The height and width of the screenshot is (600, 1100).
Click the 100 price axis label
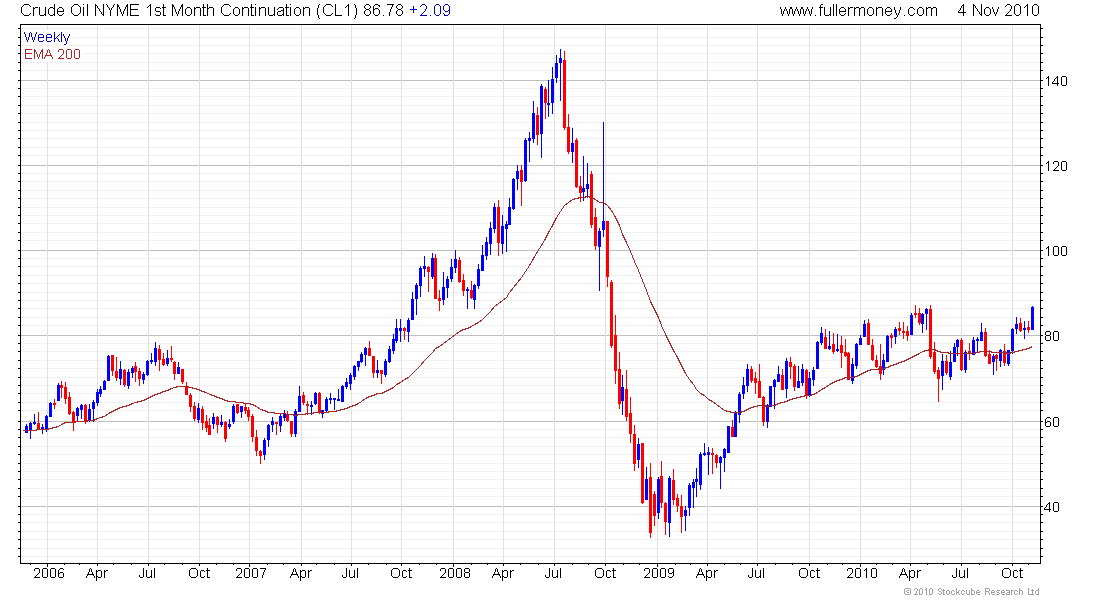click(x=1056, y=251)
